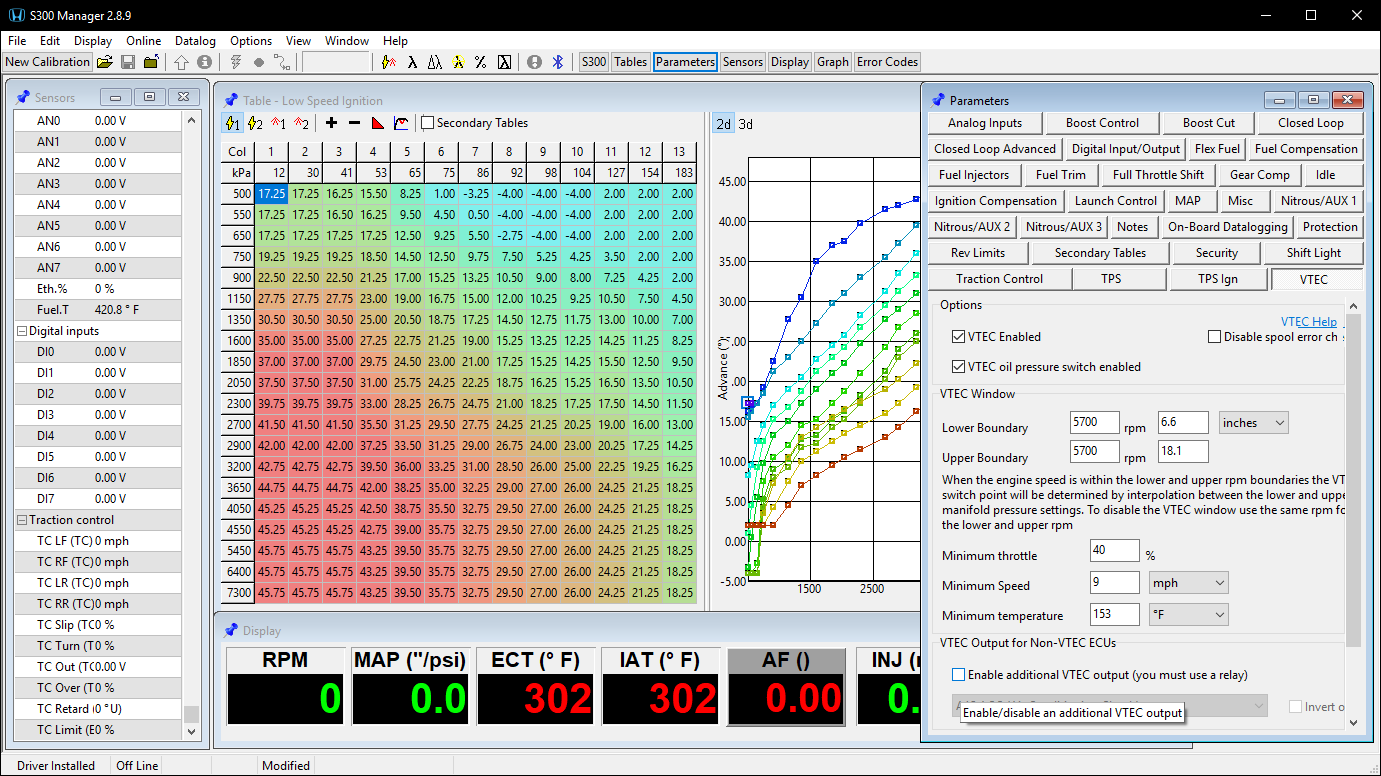This screenshot has width=1381, height=776.
Task: Click the open calibration folder icon
Action: pyautogui.click(x=104, y=62)
